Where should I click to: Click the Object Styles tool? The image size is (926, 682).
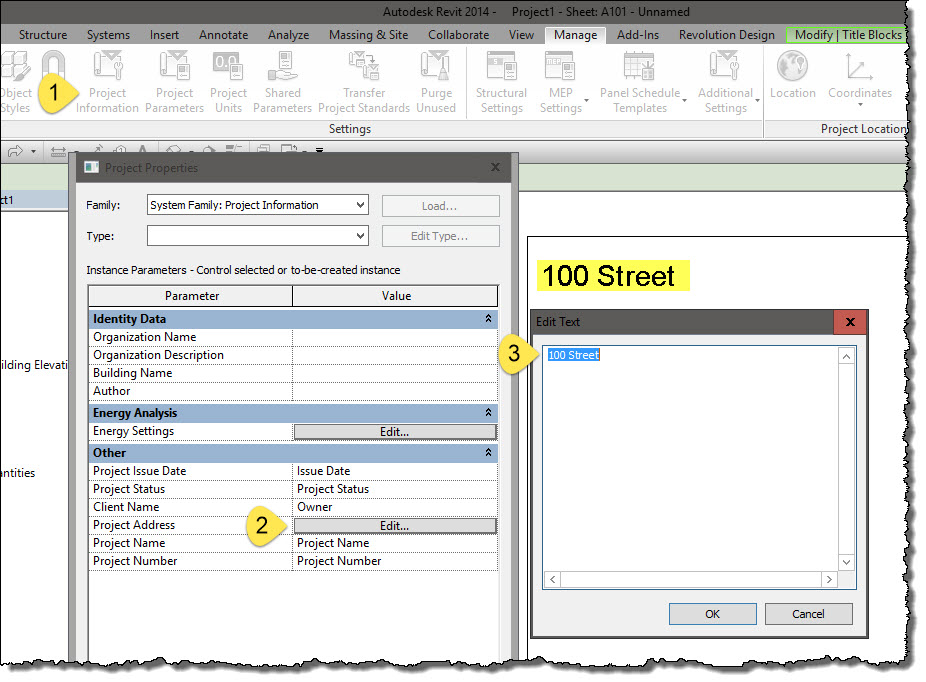15,83
